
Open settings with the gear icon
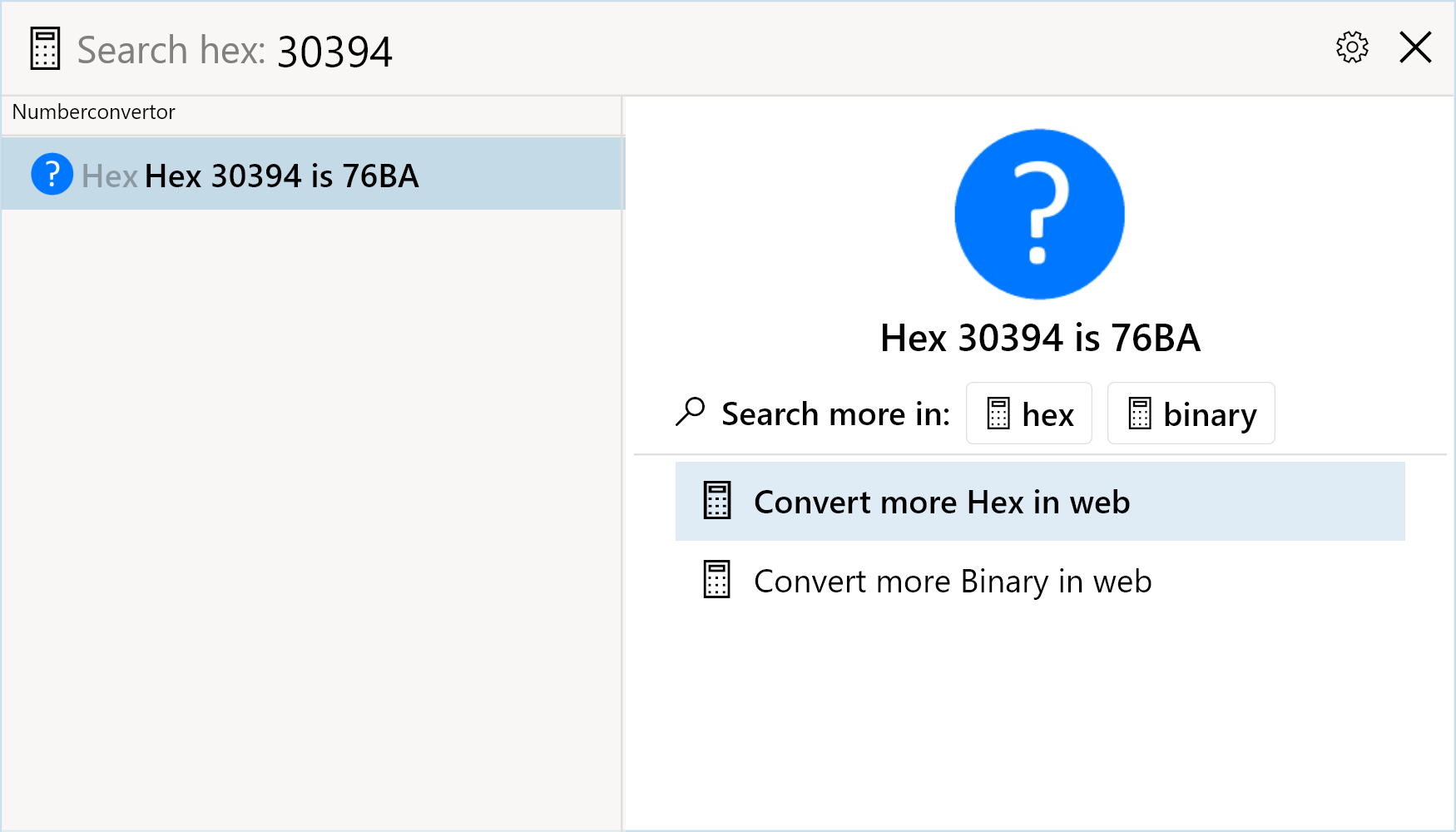click(x=1352, y=47)
